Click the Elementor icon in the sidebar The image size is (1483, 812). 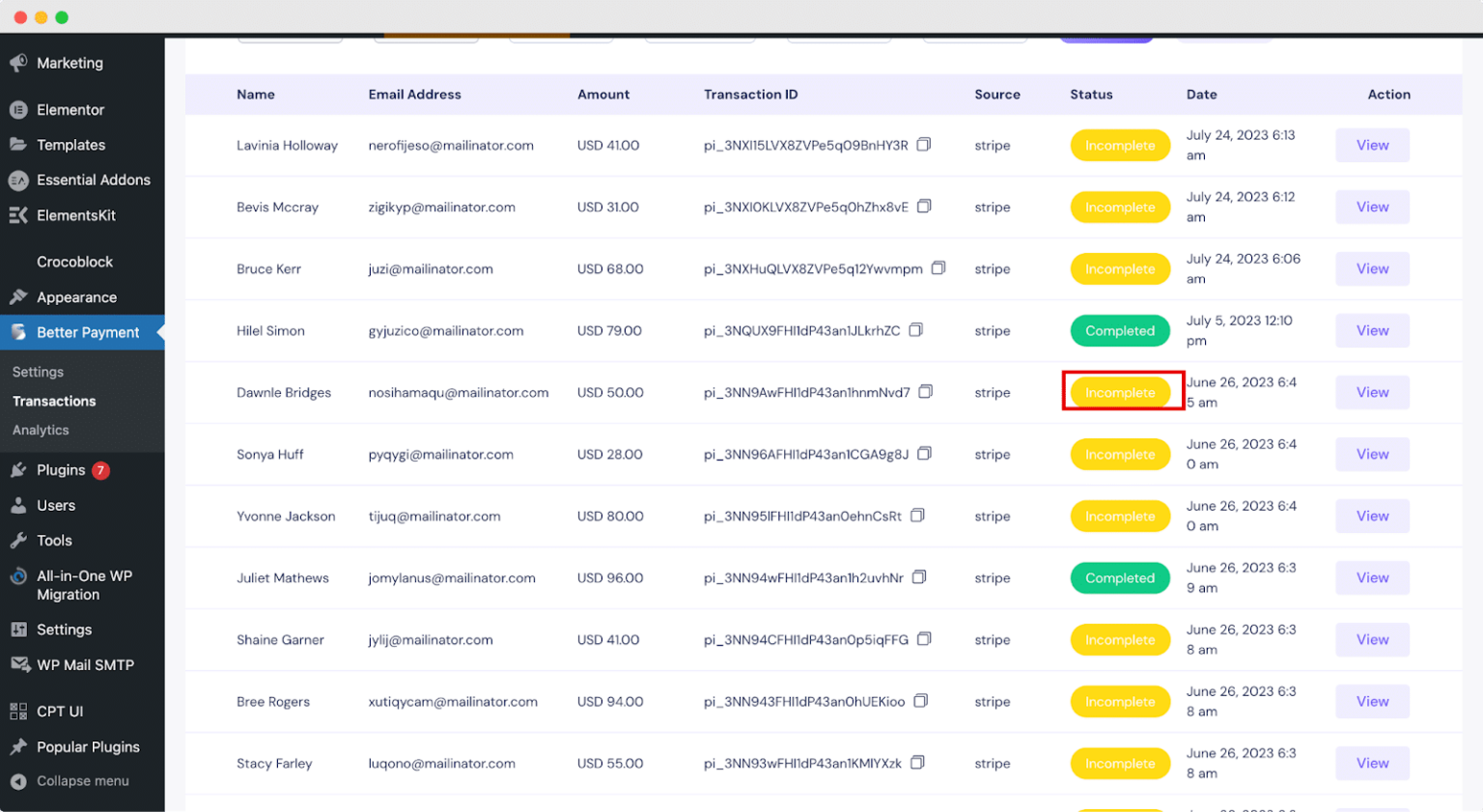pos(18,110)
